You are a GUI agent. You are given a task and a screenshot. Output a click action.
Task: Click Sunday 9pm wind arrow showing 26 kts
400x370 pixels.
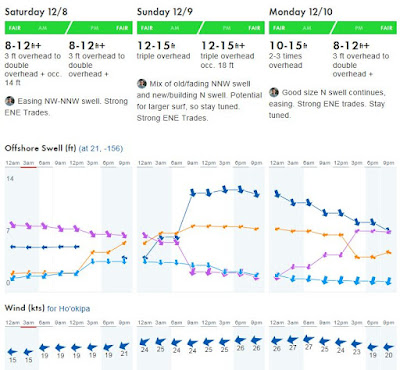[256, 340]
